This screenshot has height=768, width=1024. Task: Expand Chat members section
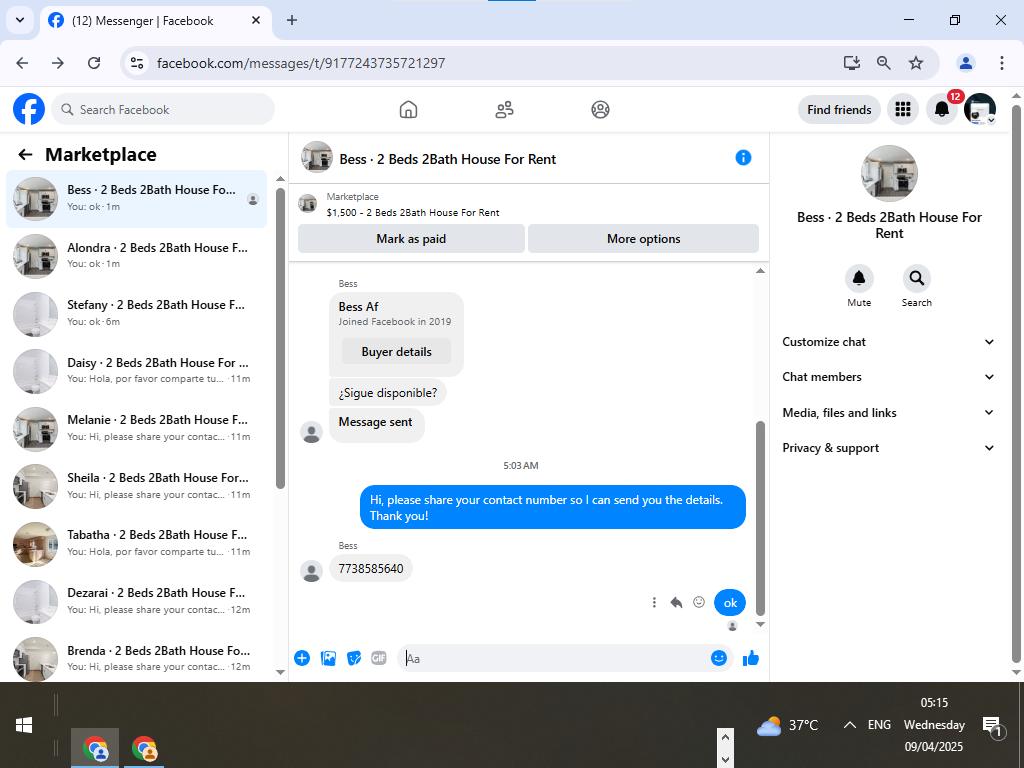(888, 377)
